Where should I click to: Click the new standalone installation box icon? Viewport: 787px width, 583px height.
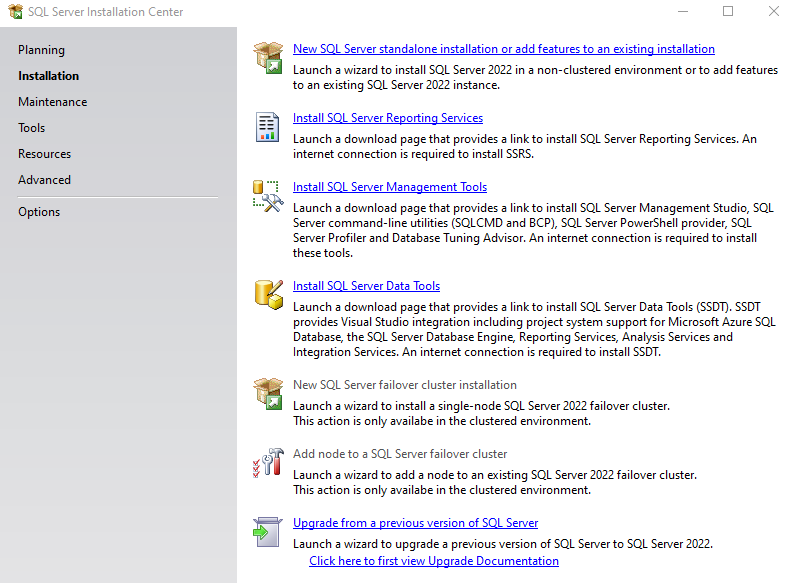pos(268,58)
